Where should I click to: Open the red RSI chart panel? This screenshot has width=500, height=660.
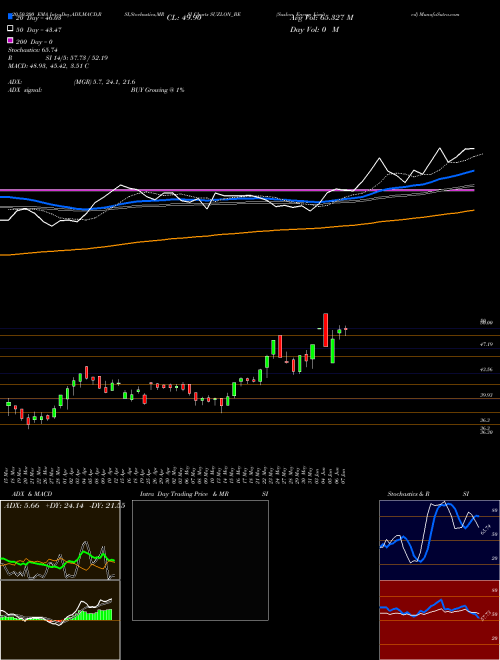(439, 620)
